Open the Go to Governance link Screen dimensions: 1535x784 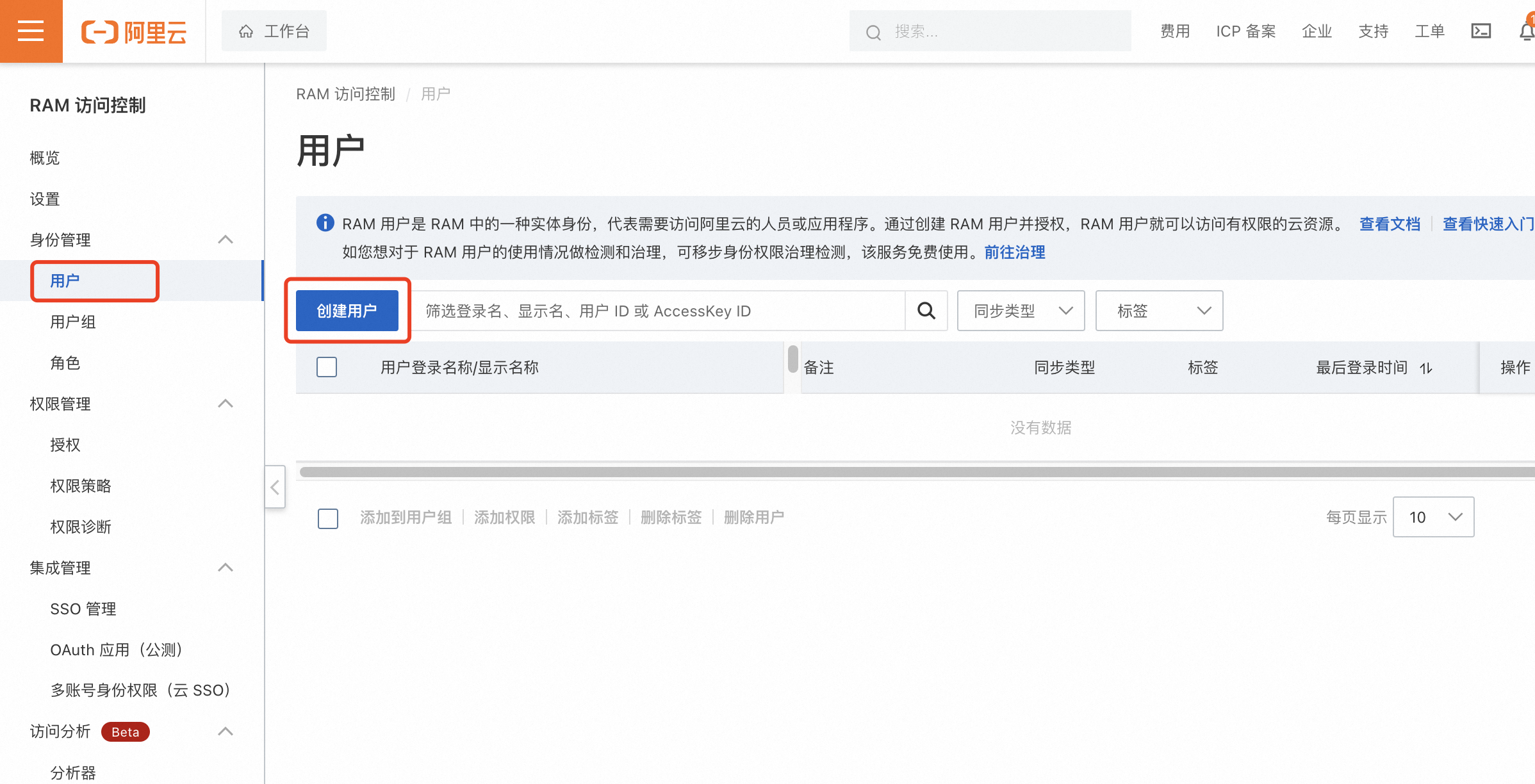coord(1014,252)
